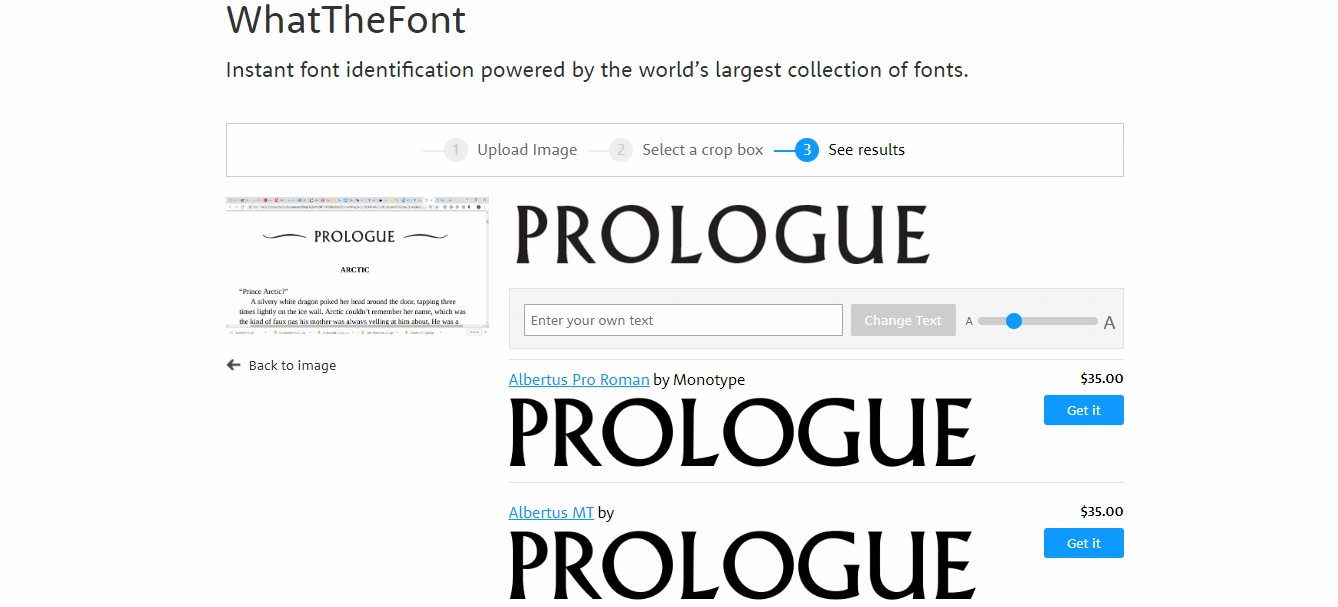Click Get it for Albertus Pro Roman
The height and width of the screenshot is (607, 1338).
click(1083, 410)
